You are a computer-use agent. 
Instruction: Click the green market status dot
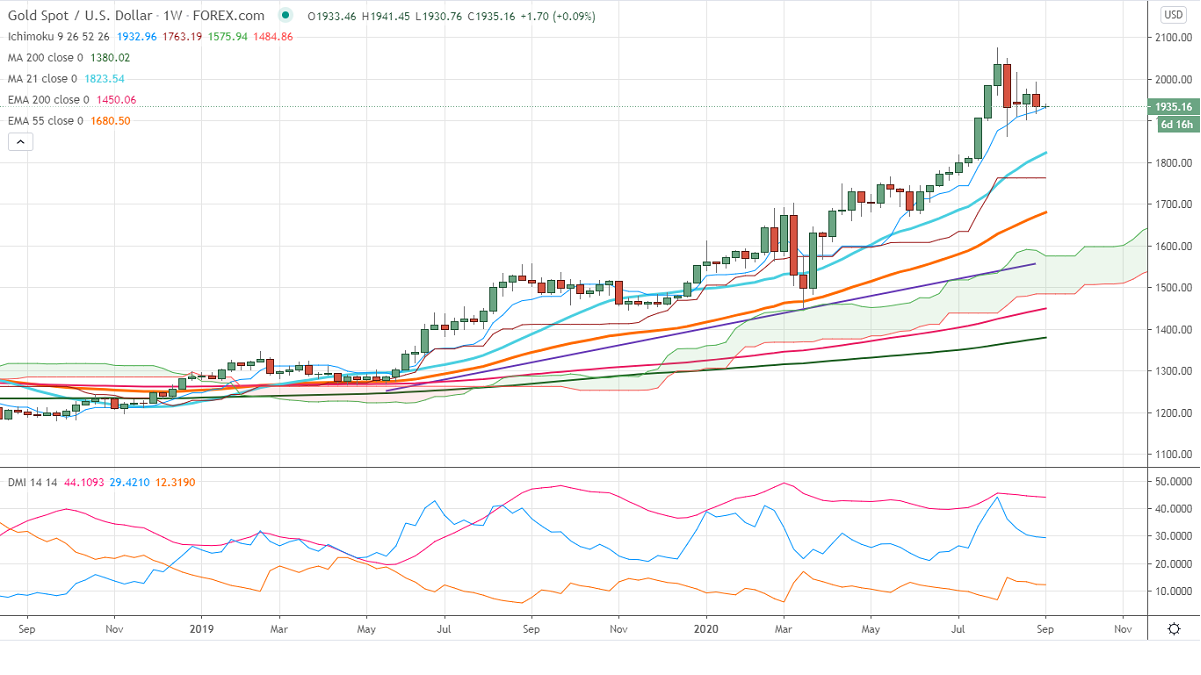287,16
